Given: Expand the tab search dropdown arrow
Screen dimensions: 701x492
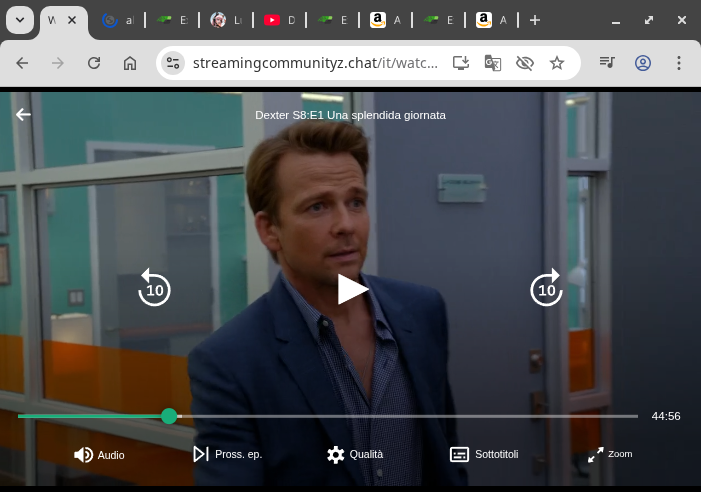Looking at the screenshot, I should (x=20, y=20).
